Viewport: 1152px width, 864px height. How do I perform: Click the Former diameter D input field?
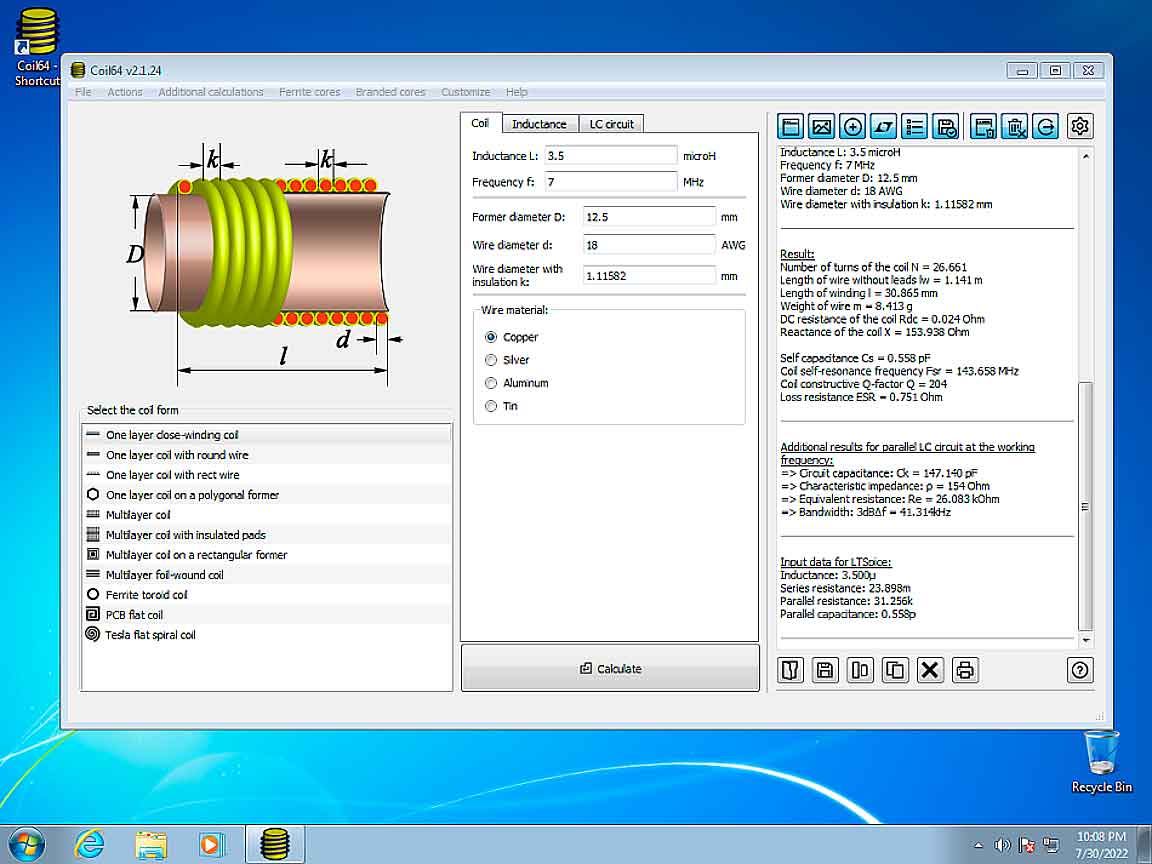649,217
